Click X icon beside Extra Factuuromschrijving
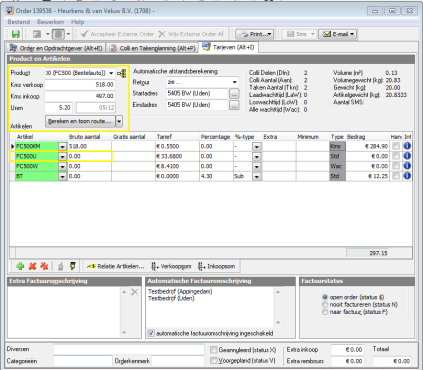Screen dimensions: 423x370 click(x=135, y=292)
